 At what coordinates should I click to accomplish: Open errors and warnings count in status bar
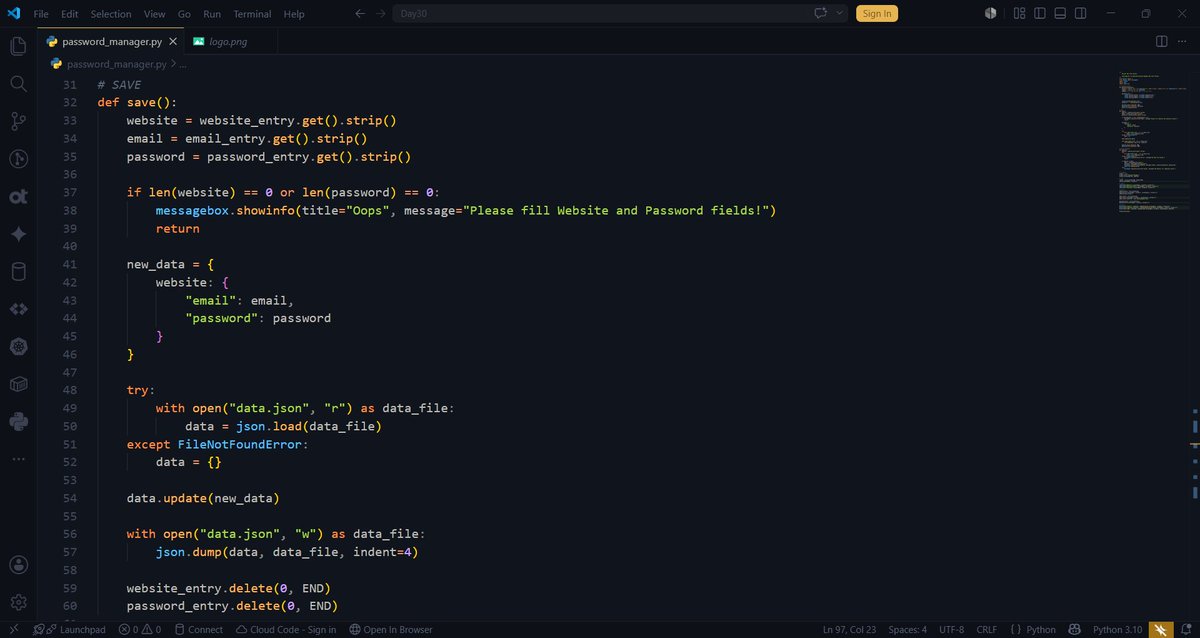tap(140, 629)
